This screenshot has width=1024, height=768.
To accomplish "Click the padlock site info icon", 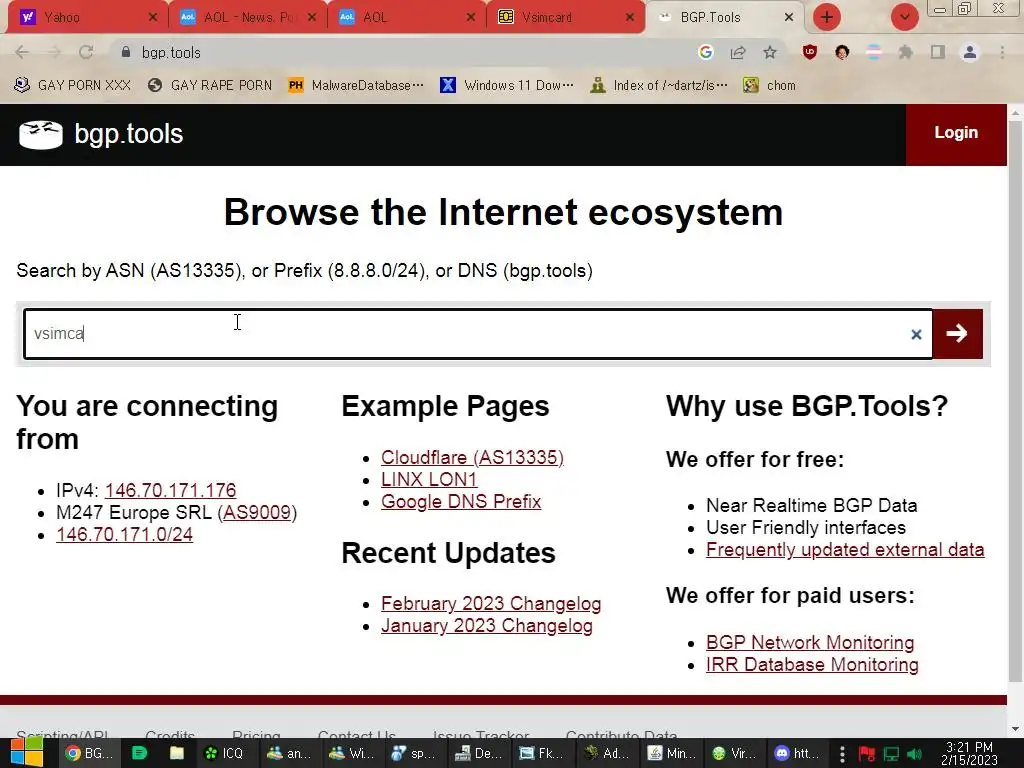I will click(126, 52).
